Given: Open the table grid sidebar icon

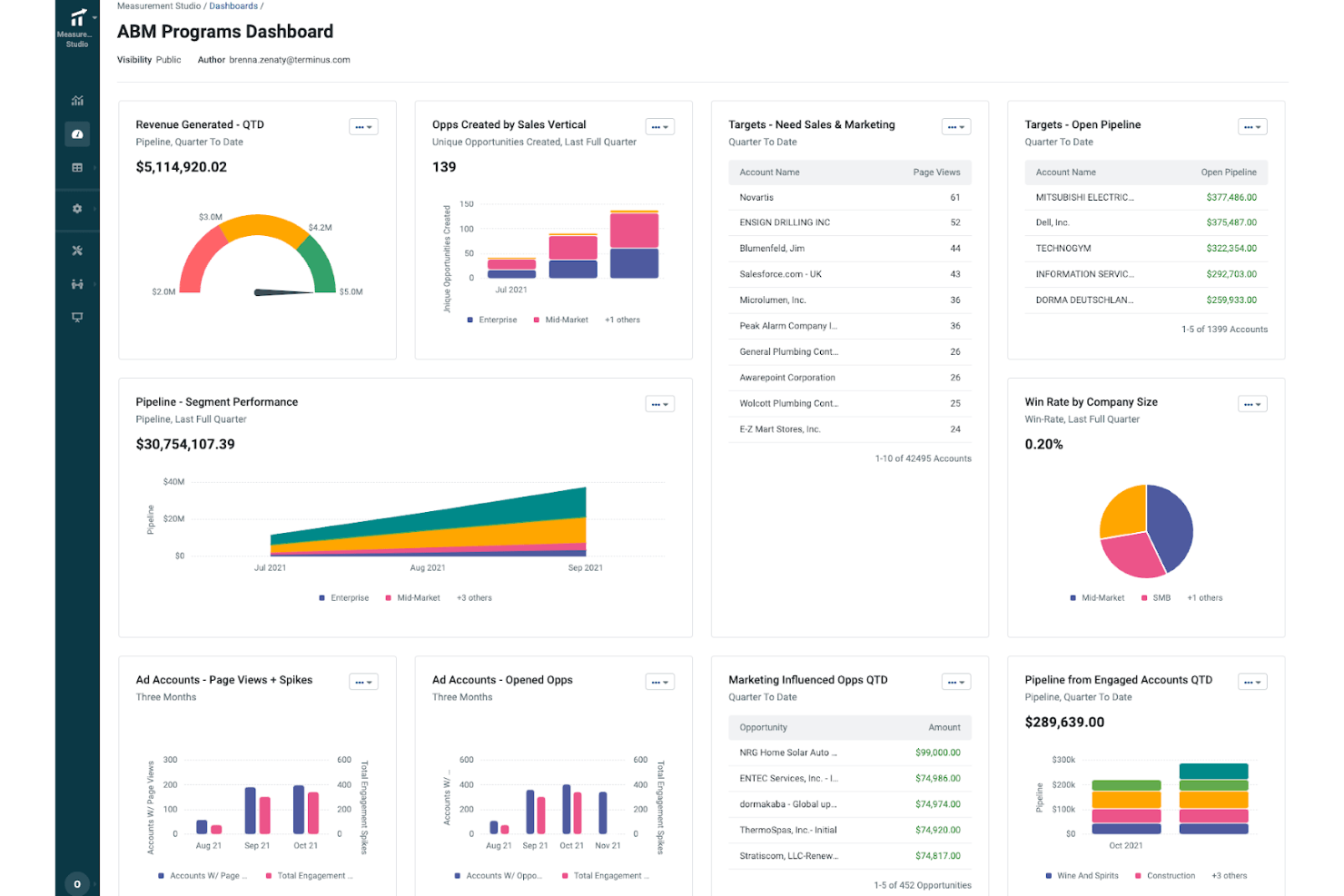Looking at the screenshot, I should (77, 168).
